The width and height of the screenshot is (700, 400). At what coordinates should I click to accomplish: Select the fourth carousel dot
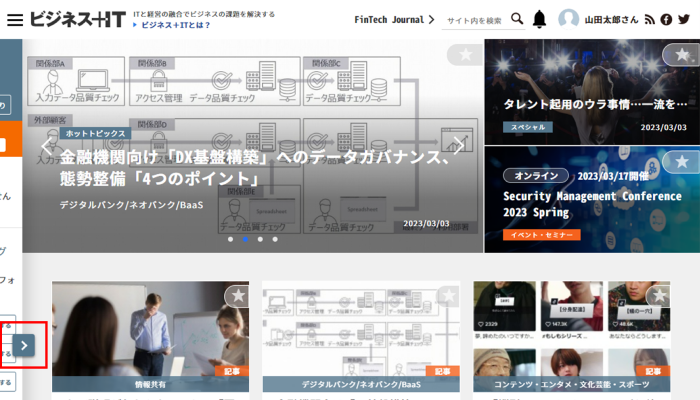tap(275, 239)
